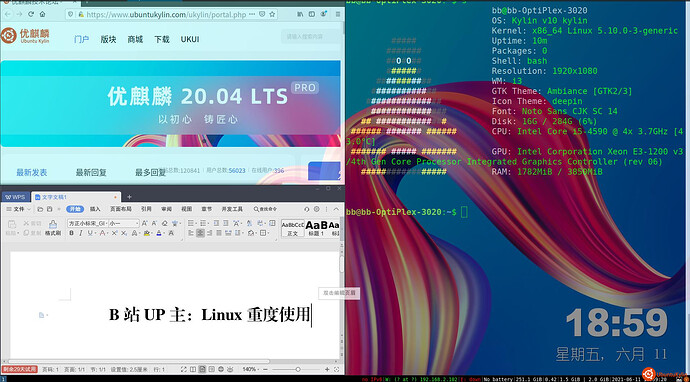The height and width of the screenshot is (382, 690).
Task: Click the title text in the document
Action: tap(210, 315)
